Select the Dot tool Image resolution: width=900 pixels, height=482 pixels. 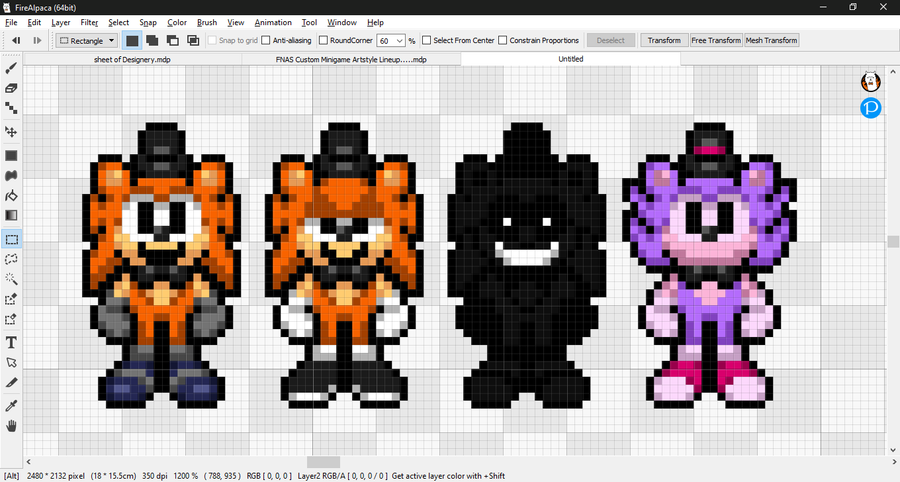pos(11,108)
